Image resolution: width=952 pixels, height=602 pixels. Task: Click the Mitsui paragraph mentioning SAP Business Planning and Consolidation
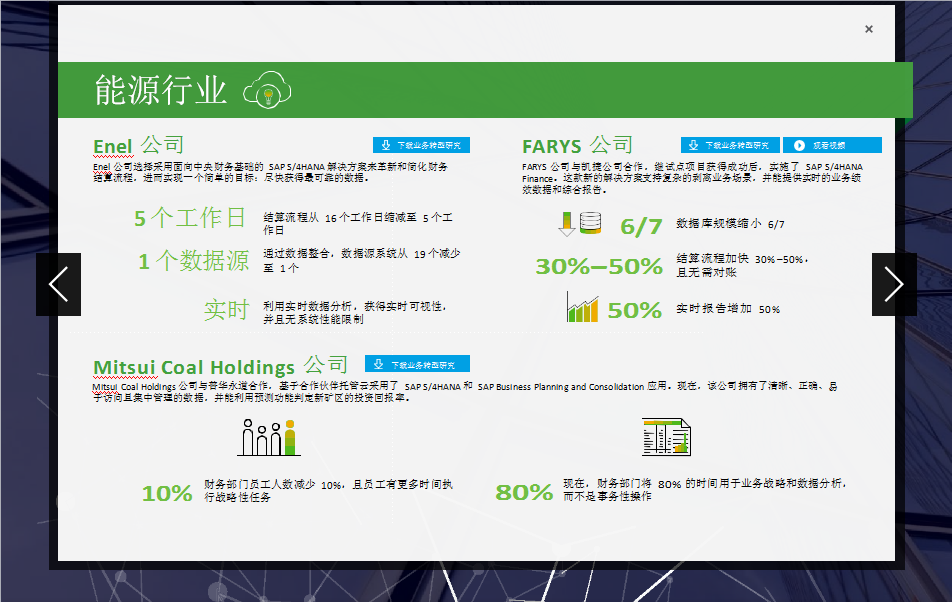465,391
